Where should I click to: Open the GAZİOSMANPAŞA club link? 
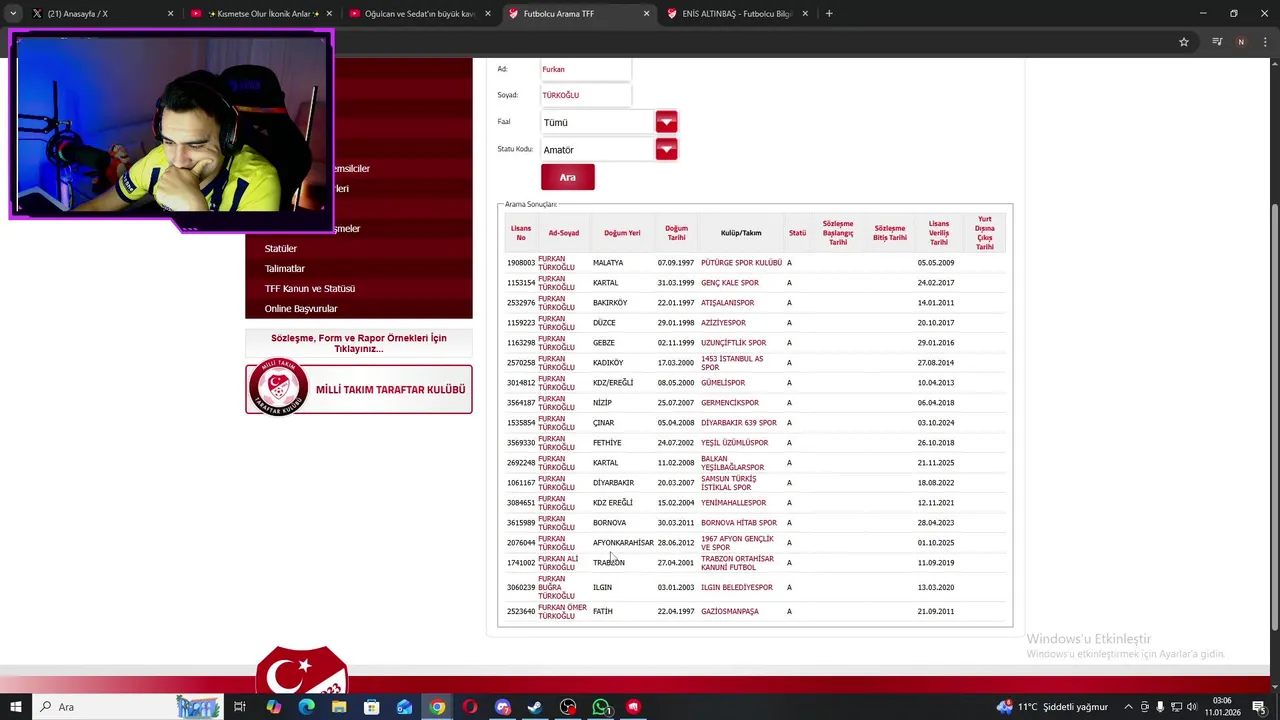[730, 611]
